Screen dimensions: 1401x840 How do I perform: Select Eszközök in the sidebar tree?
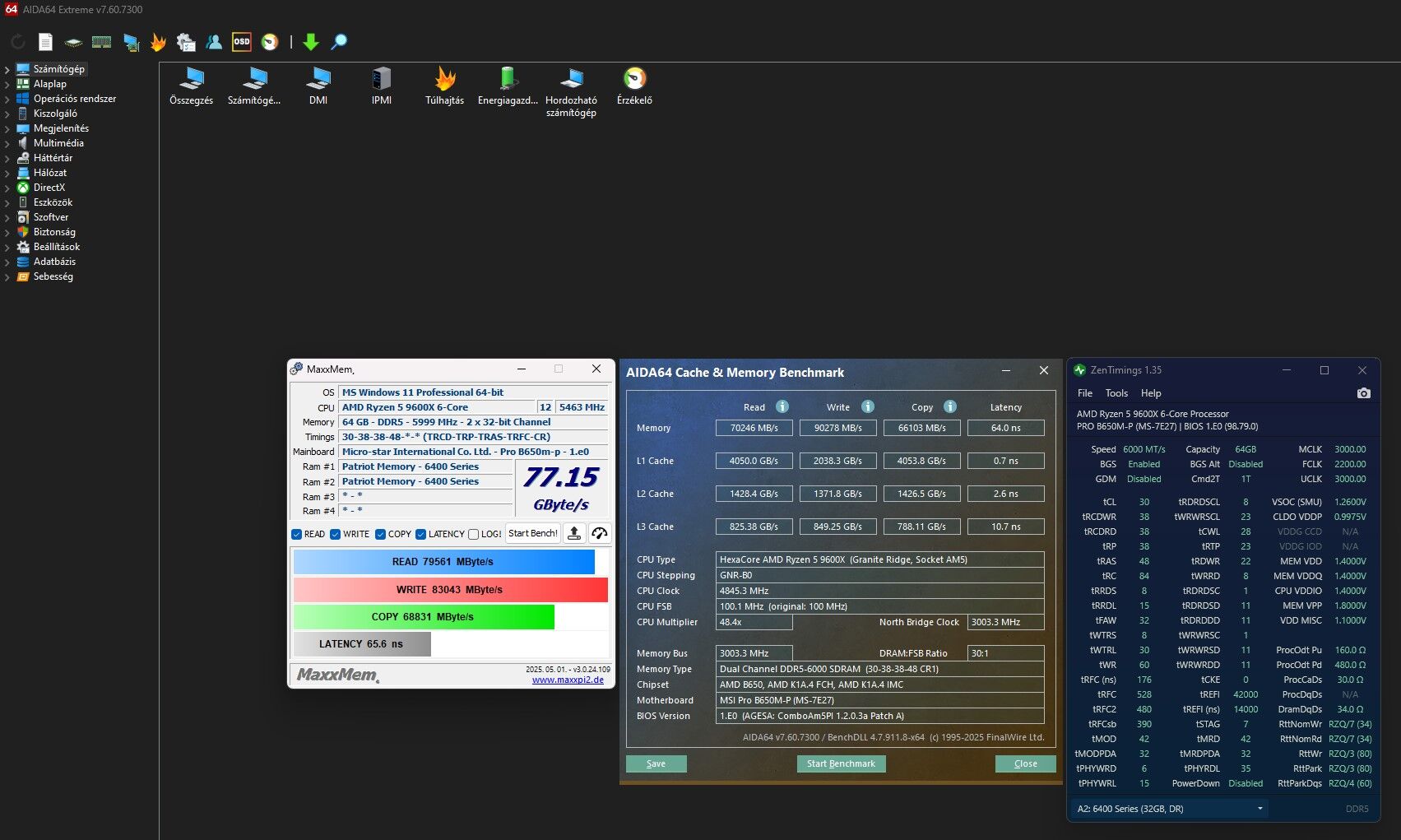(53, 202)
